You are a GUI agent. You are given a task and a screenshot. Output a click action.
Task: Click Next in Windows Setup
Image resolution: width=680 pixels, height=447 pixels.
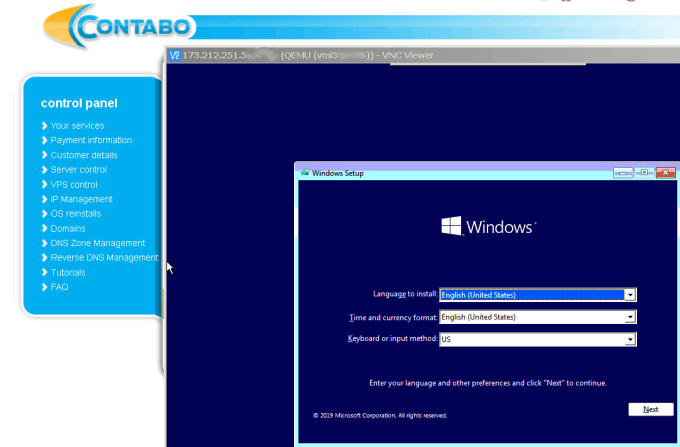(x=651, y=409)
